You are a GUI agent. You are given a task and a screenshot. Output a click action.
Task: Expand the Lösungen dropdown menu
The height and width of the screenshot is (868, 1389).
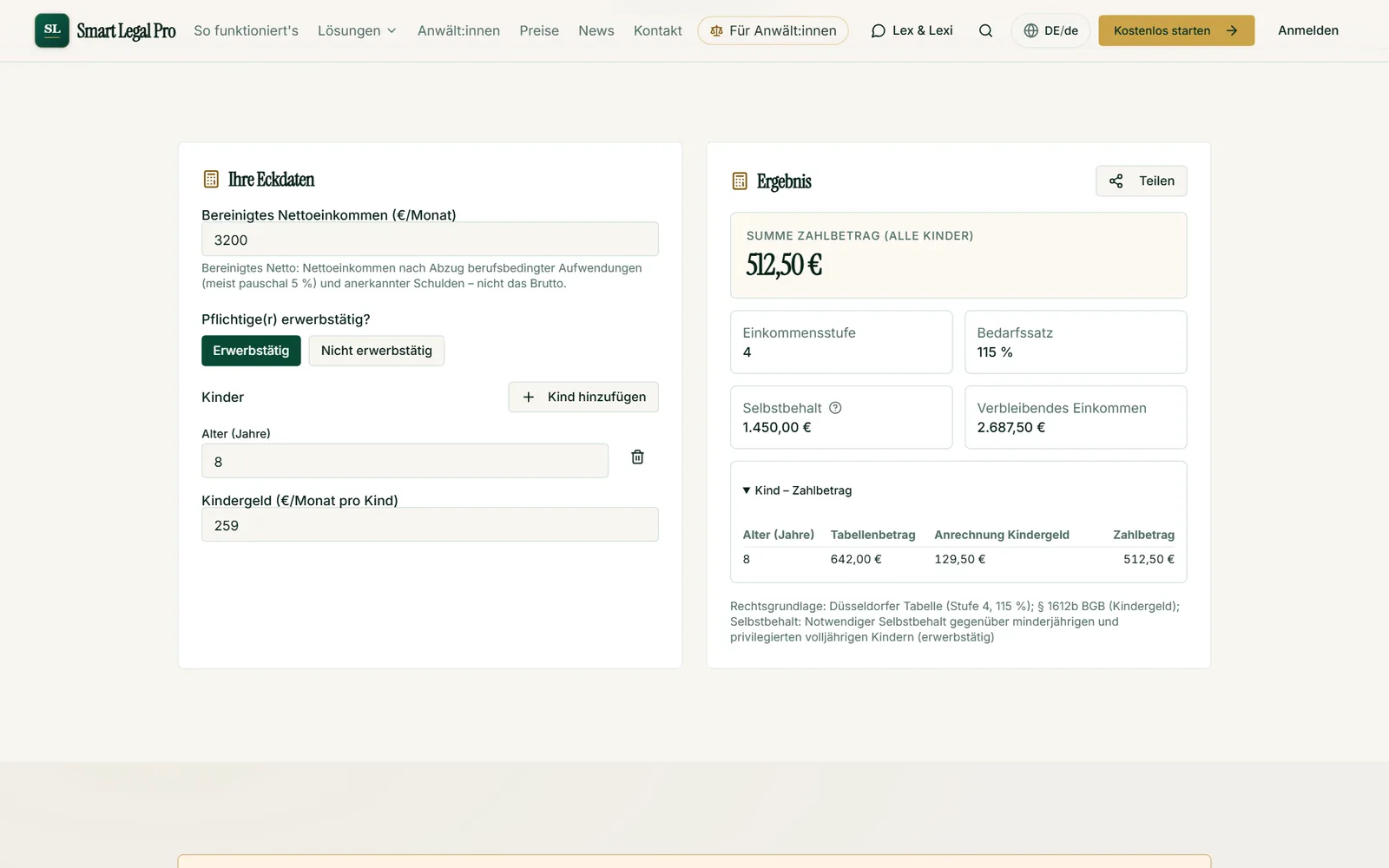coord(357,30)
